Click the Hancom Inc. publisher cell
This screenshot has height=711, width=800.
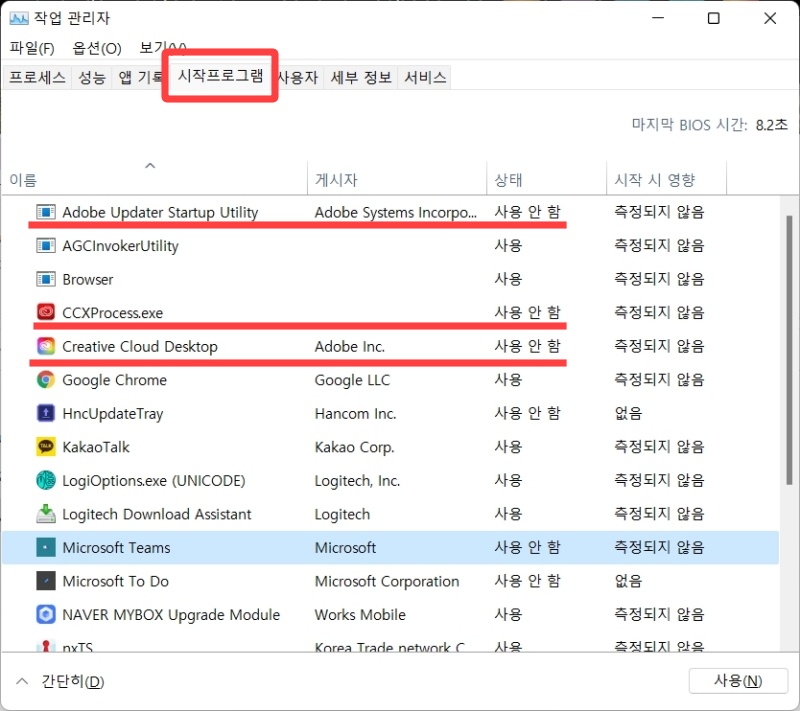(x=356, y=413)
